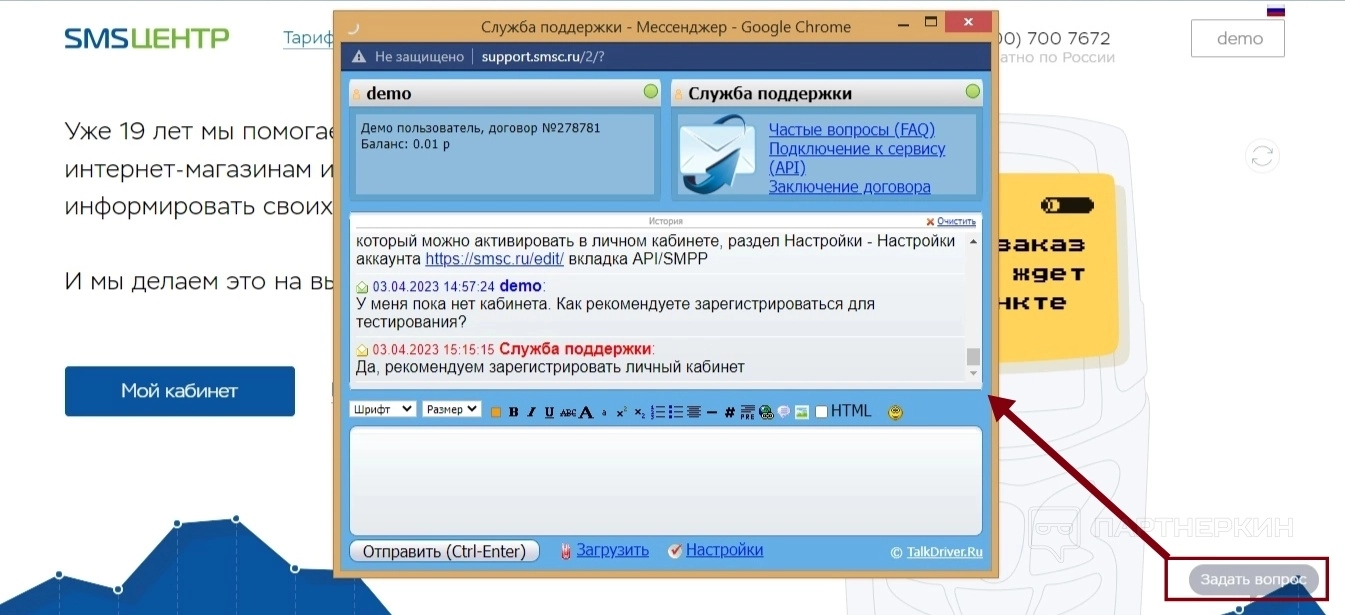Image resolution: width=1345 pixels, height=615 pixels.
Task: Open the smsc.ru/edit link in chat history
Action: click(x=495, y=258)
